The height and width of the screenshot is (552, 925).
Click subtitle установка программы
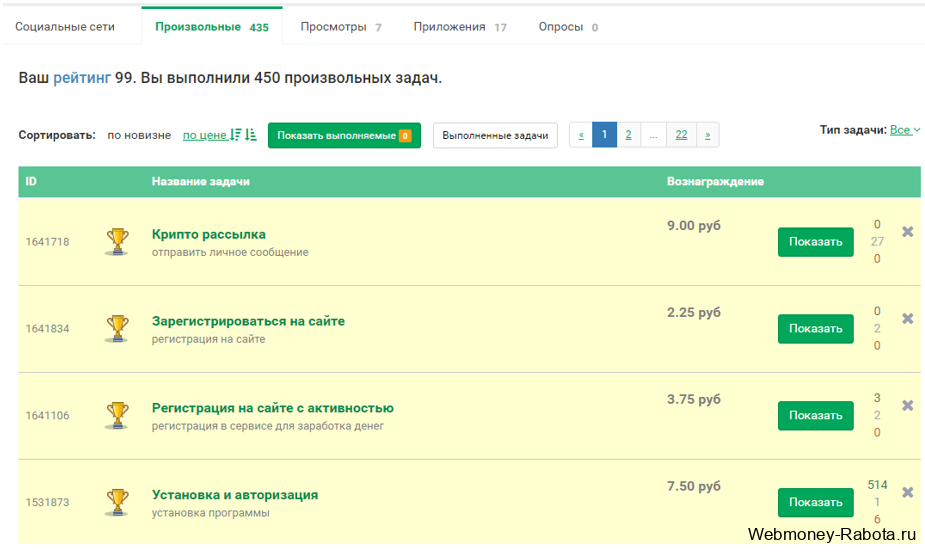point(211,513)
